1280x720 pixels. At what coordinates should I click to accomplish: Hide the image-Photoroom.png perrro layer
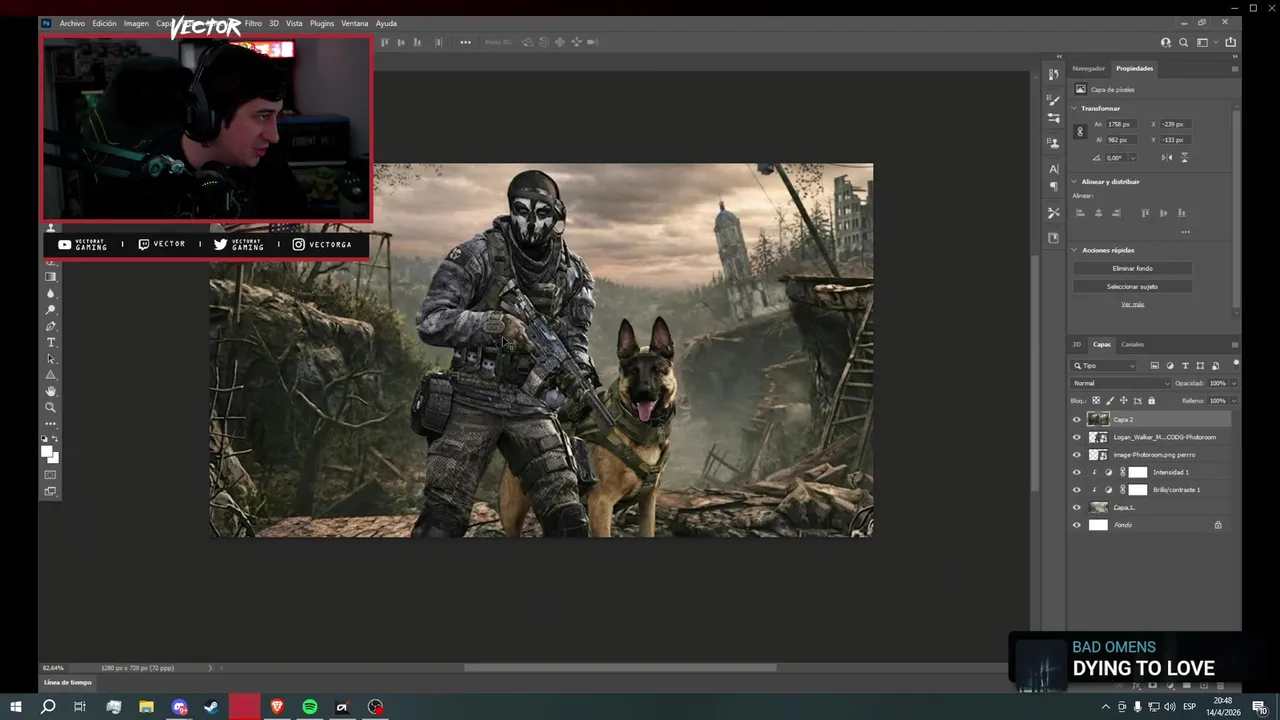1077,455
